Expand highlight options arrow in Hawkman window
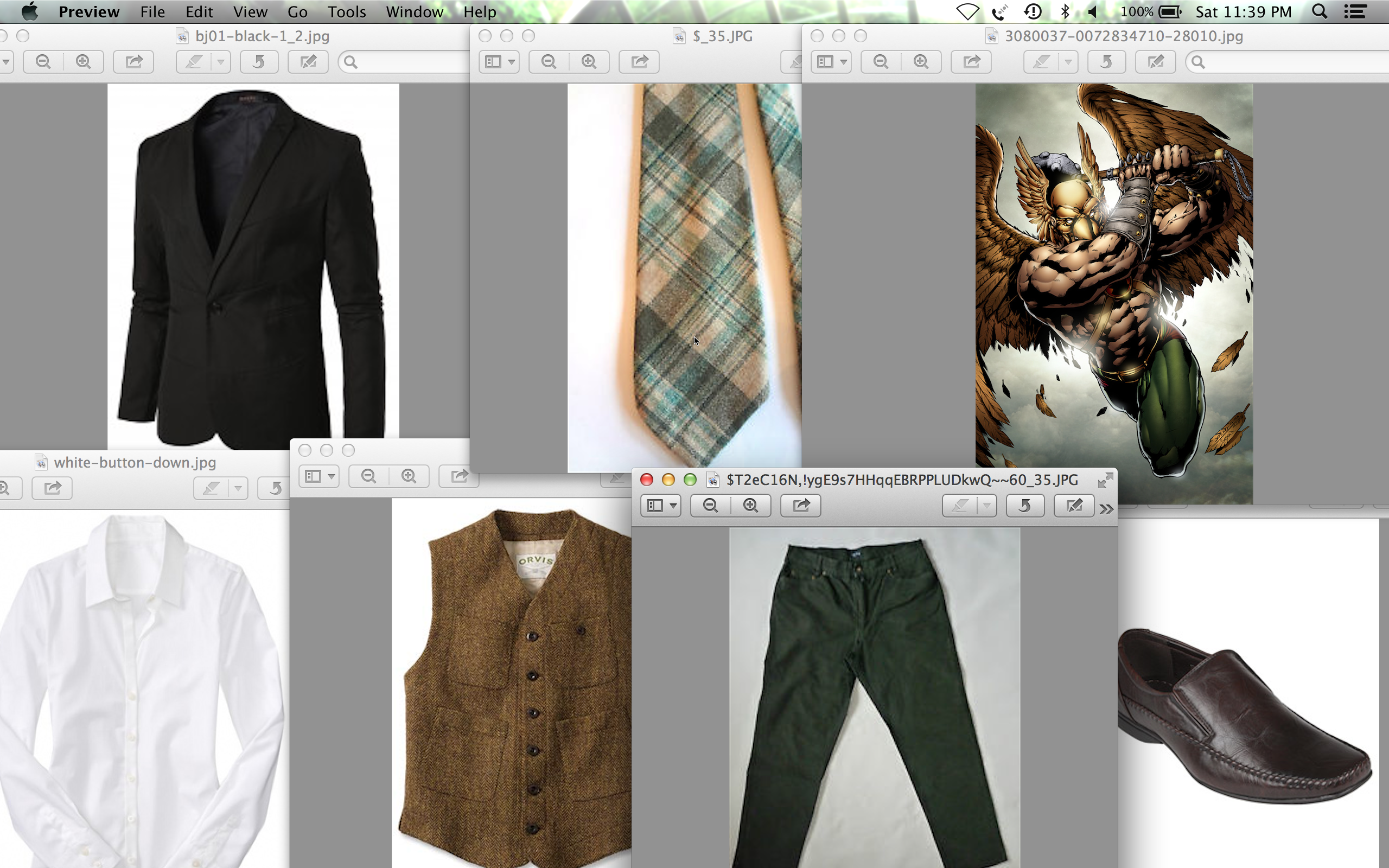 pyautogui.click(x=1068, y=62)
